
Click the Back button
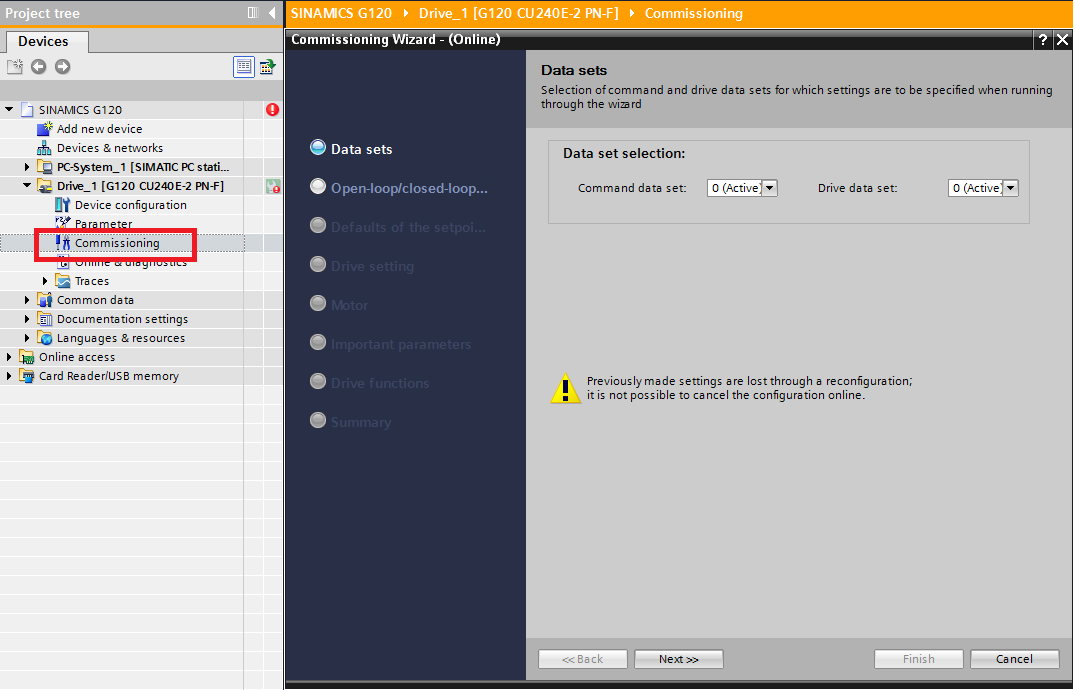click(x=583, y=659)
